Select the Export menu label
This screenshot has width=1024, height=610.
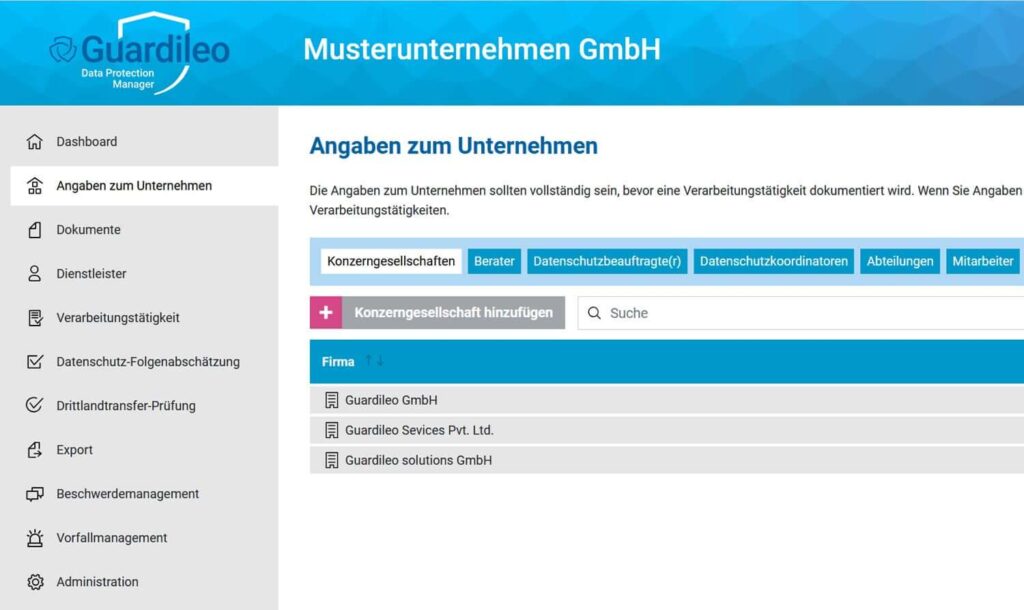click(74, 450)
